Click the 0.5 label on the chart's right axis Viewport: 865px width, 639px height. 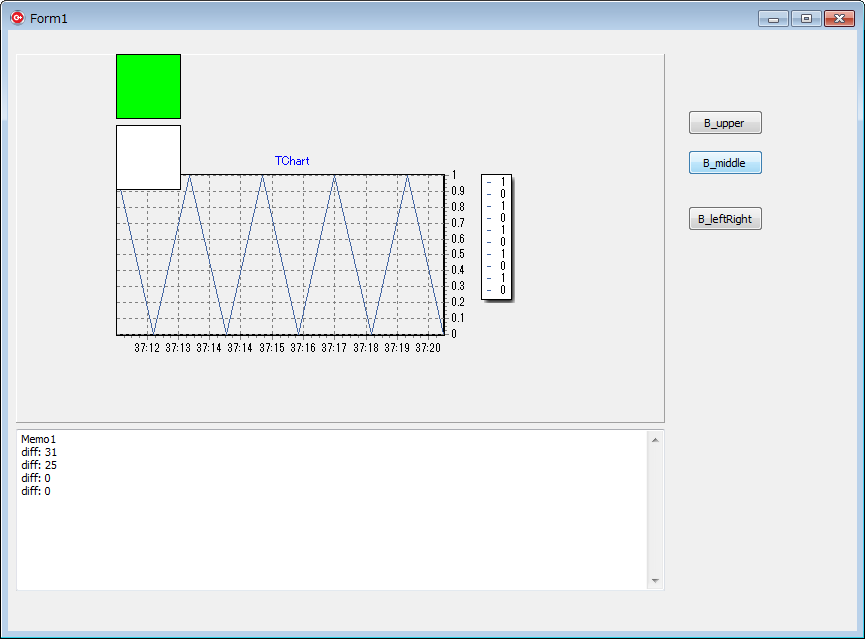coord(460,253)
